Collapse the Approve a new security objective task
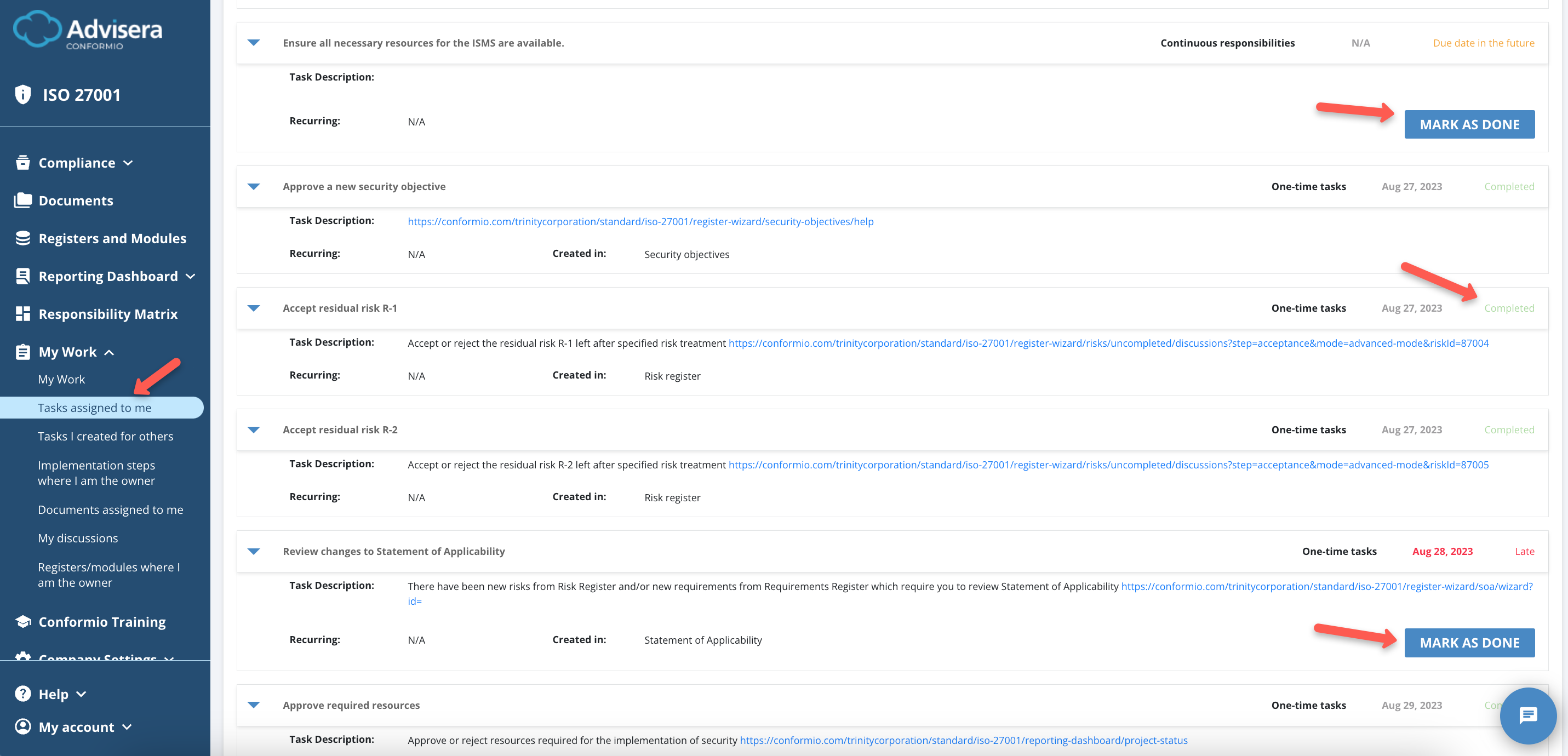1568x756 pixels. click(254, 186)
